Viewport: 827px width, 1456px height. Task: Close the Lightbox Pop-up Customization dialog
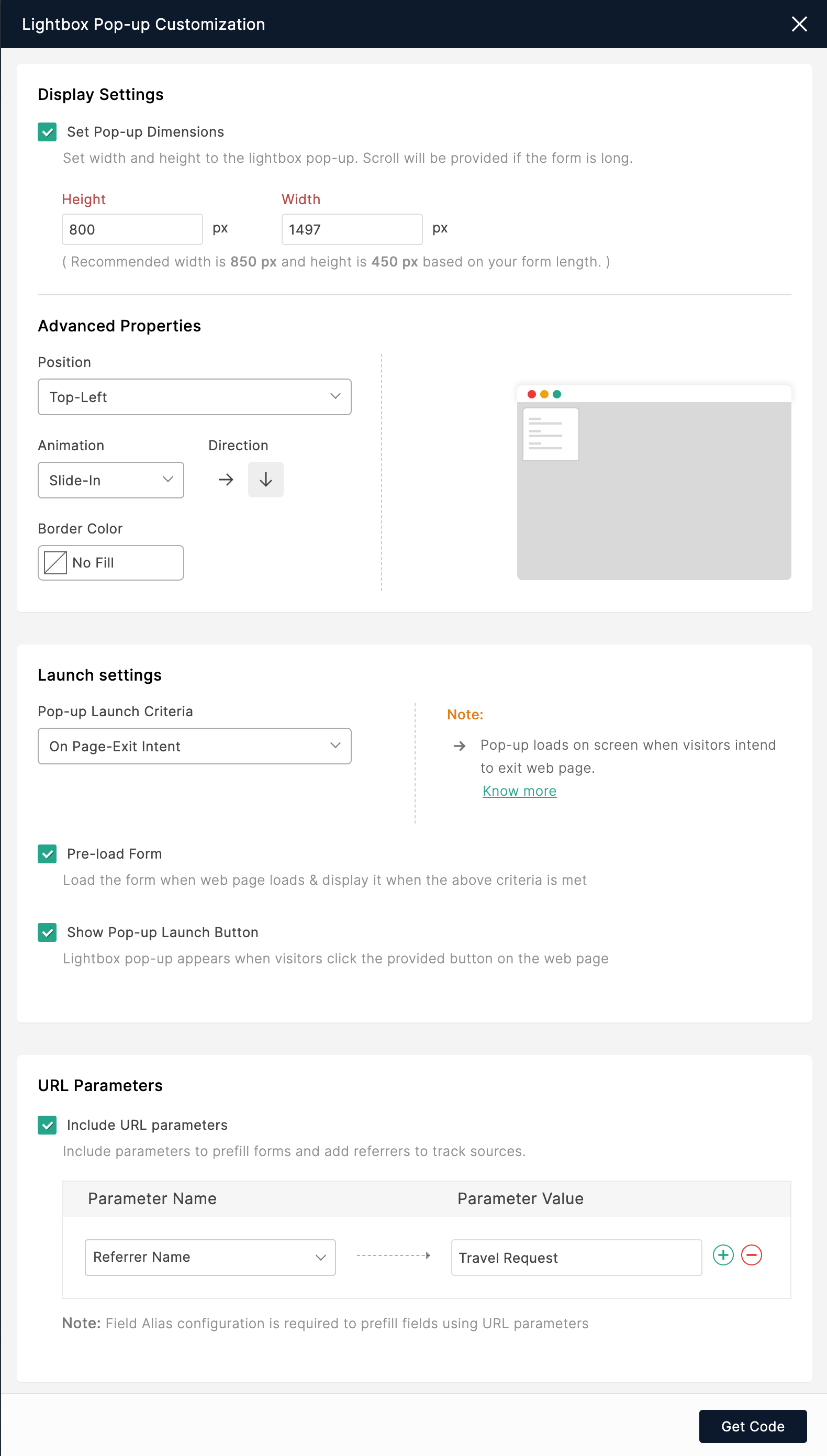click(799, 24)
